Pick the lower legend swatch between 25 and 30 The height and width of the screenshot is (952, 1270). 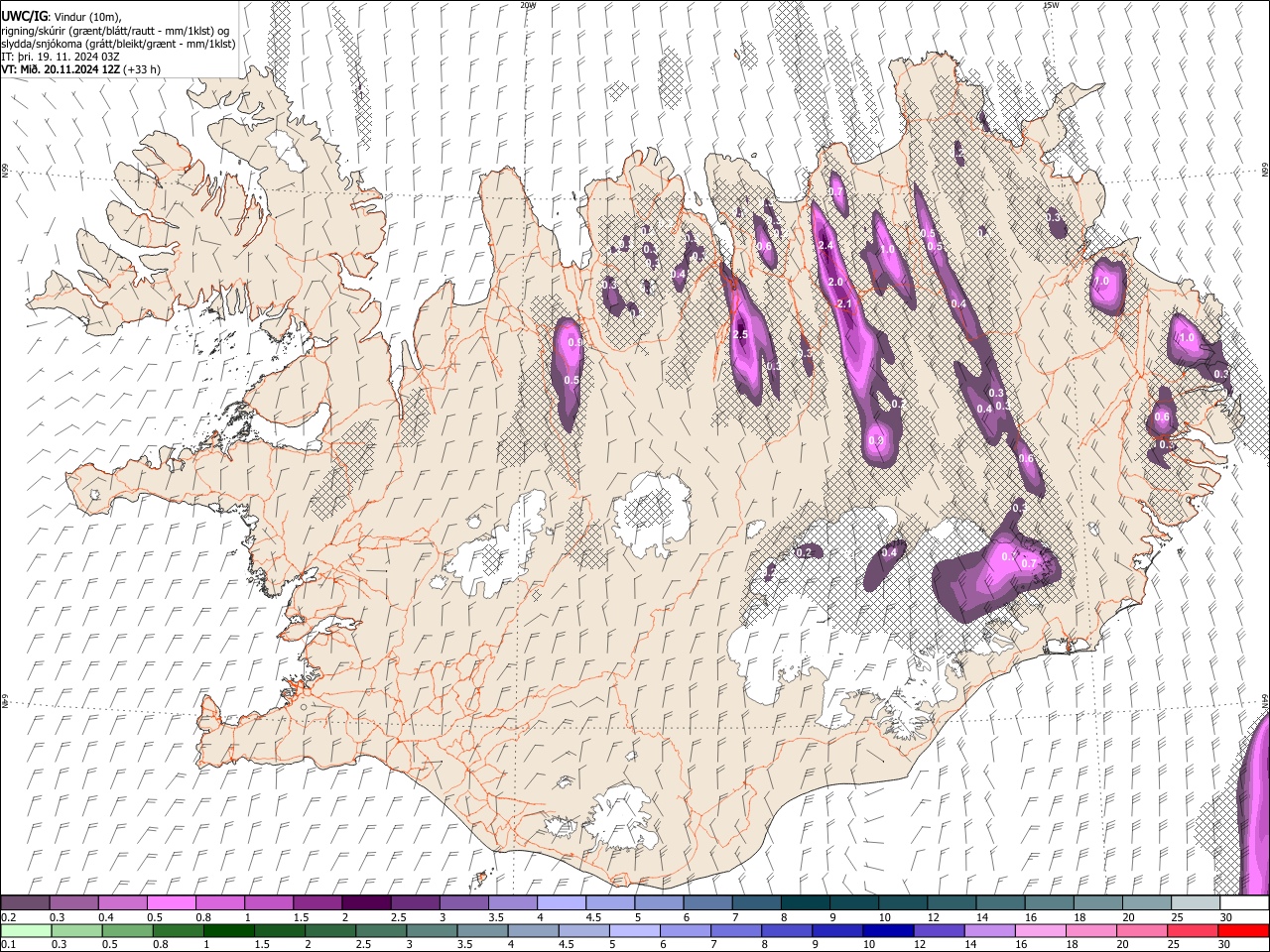click(x=1195, y=930)
